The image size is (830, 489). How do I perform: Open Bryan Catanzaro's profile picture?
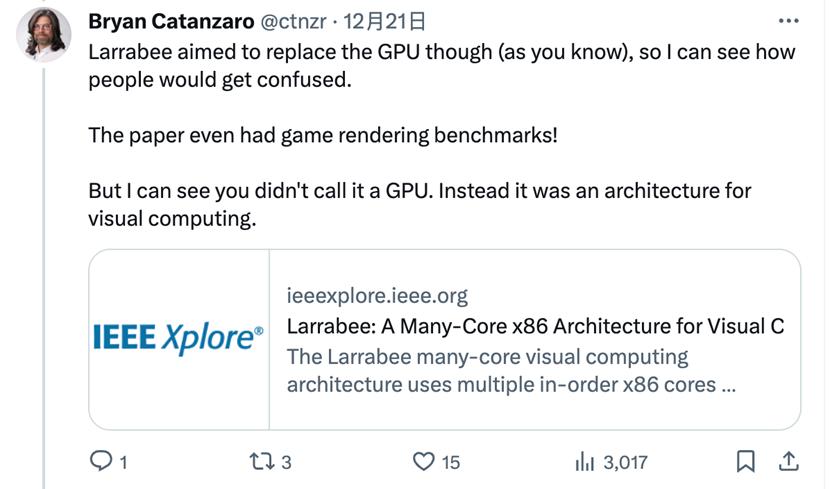[x=44, y=34]
